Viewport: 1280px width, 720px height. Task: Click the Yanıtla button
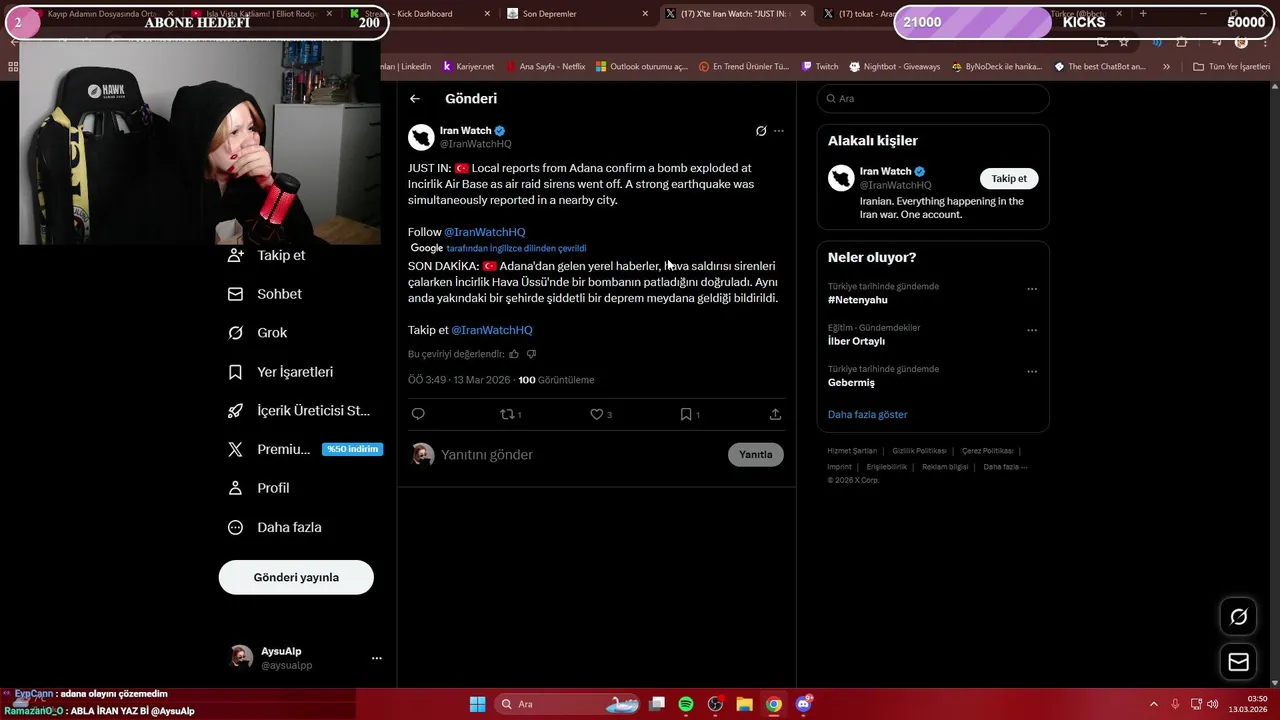pos(755,454)
